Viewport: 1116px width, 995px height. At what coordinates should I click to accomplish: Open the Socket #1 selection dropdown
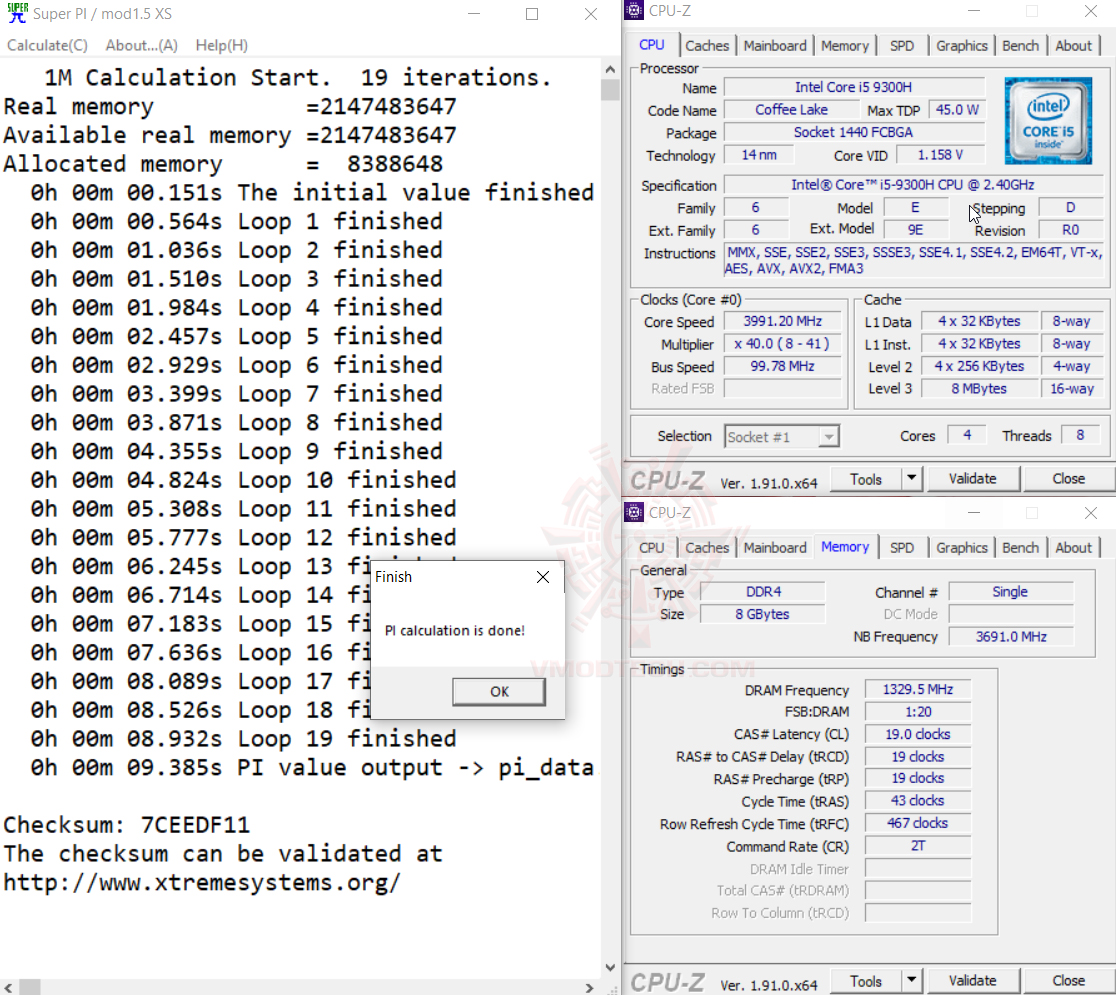[782, 436]
